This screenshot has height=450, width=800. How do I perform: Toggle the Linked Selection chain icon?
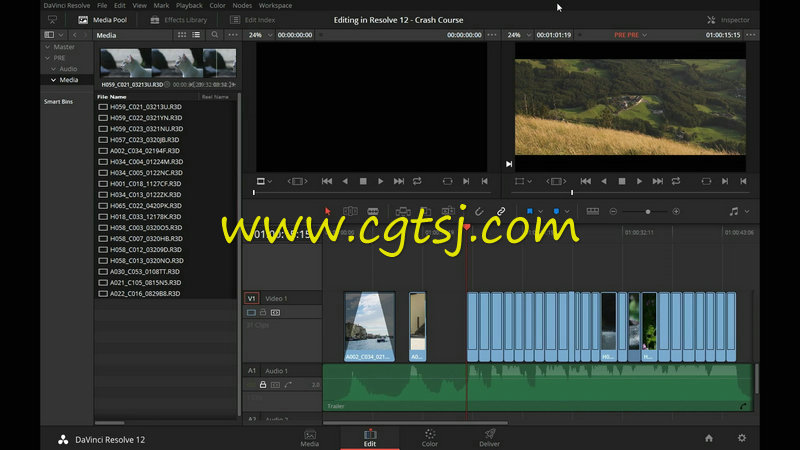501,211
